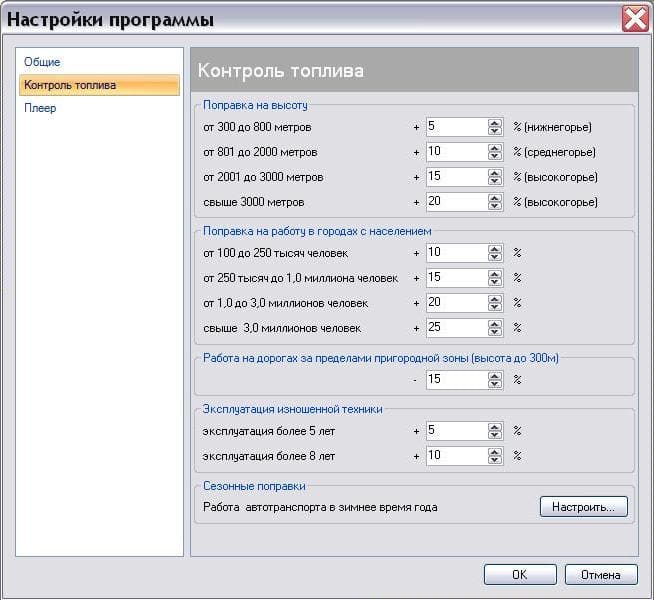This screenshot has width=654, height=600.
Task: Decrease value for "свыше 3000 метров"
Action: click(494, 206)
